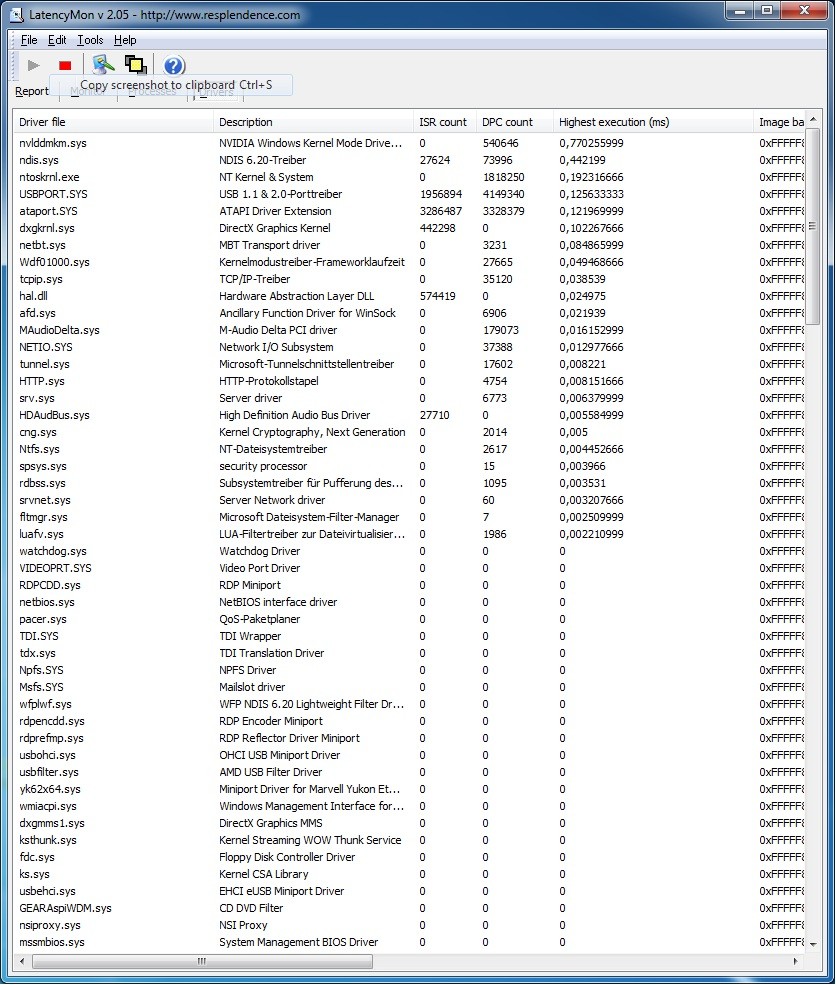Start monitoring with the play button

[34, 65]
